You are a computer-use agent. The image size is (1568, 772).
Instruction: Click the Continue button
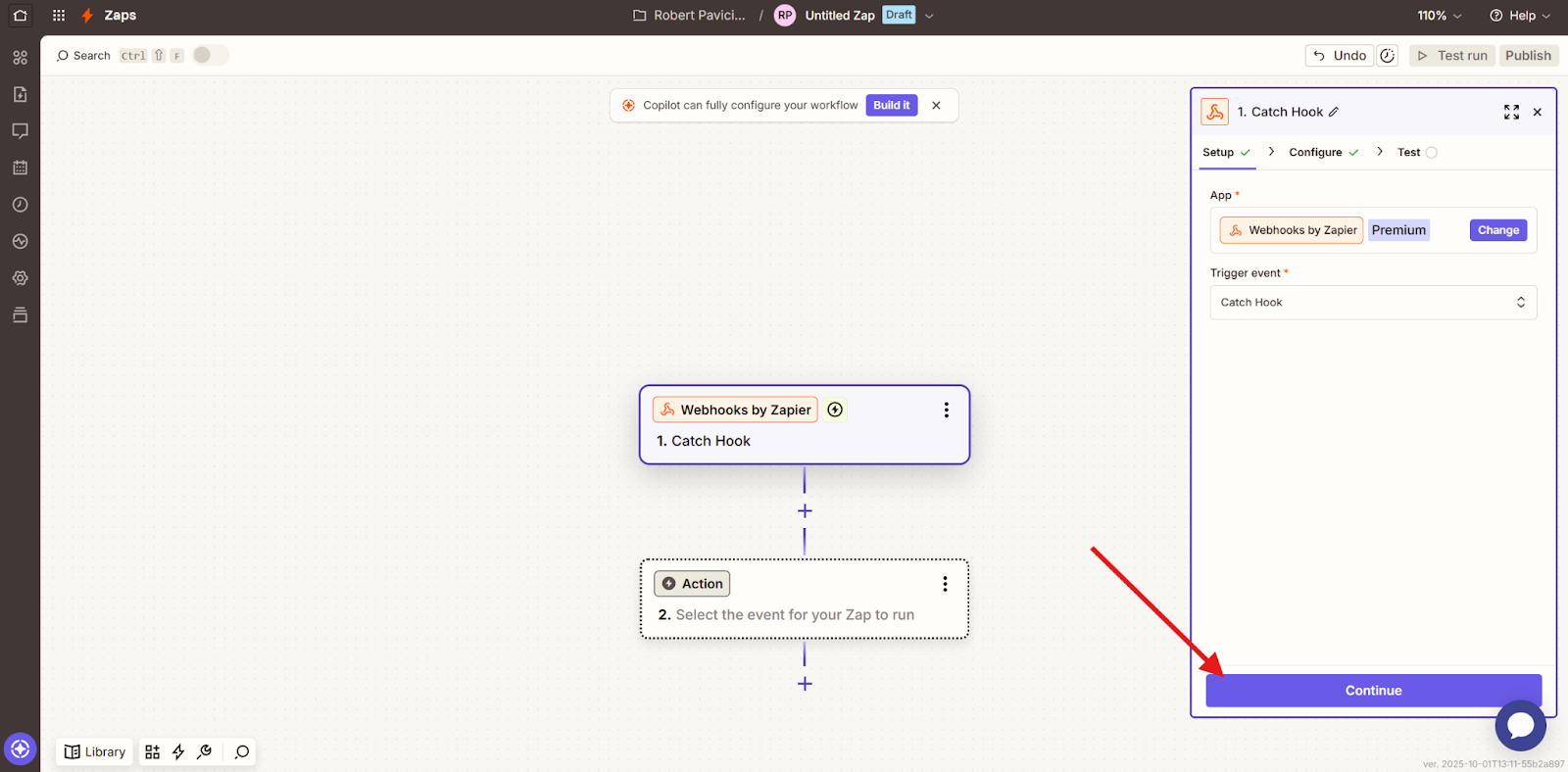click(x=1373, y=691)
